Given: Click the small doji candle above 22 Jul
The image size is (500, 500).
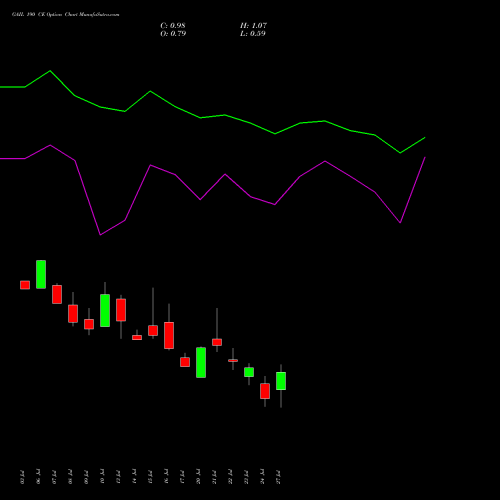Looking at the screenshot, I should 233,360.
